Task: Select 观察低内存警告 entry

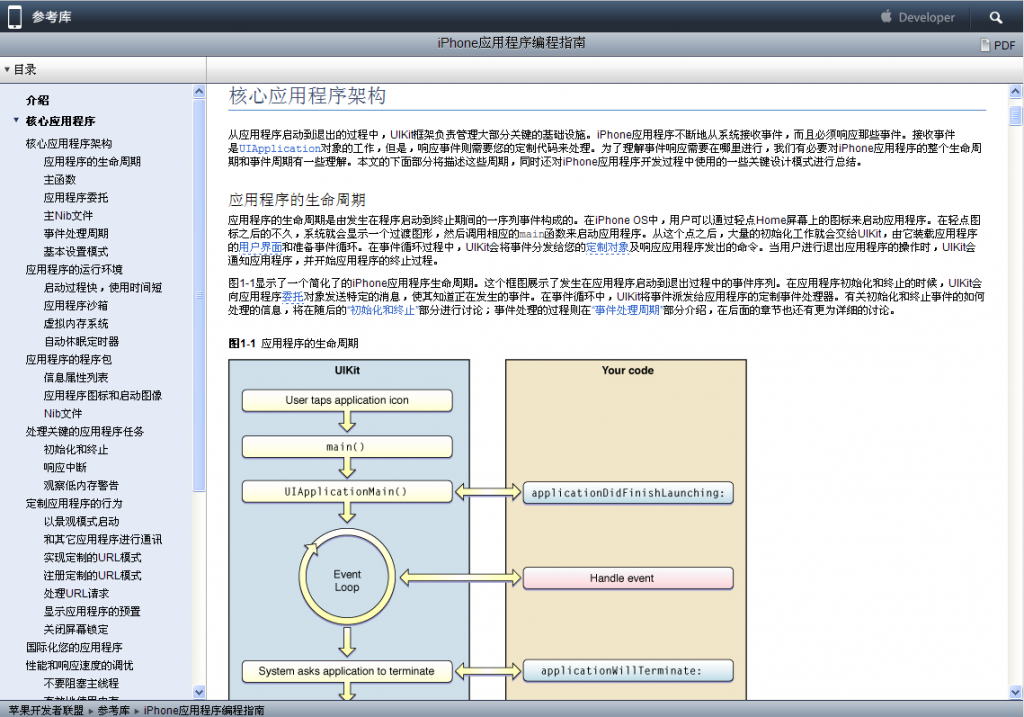Action: point(81,485)
